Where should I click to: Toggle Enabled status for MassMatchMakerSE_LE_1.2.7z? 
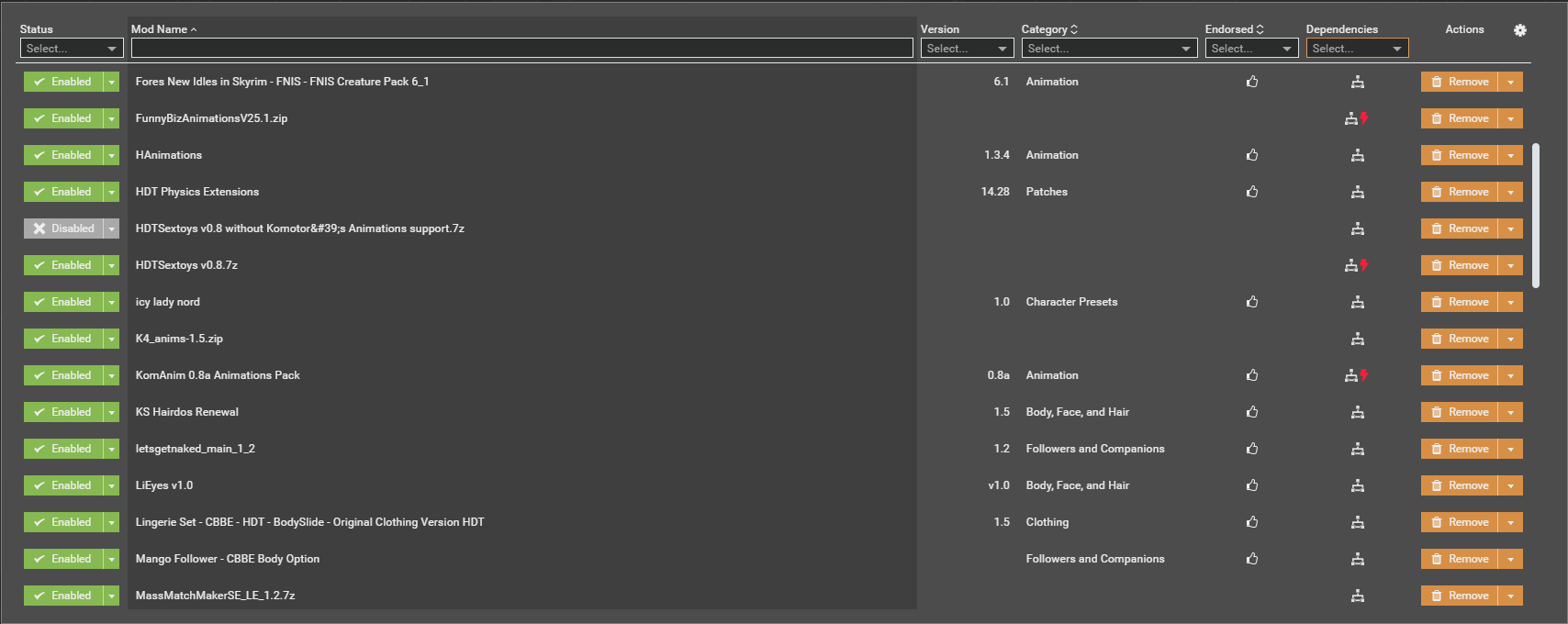point(62,596)
